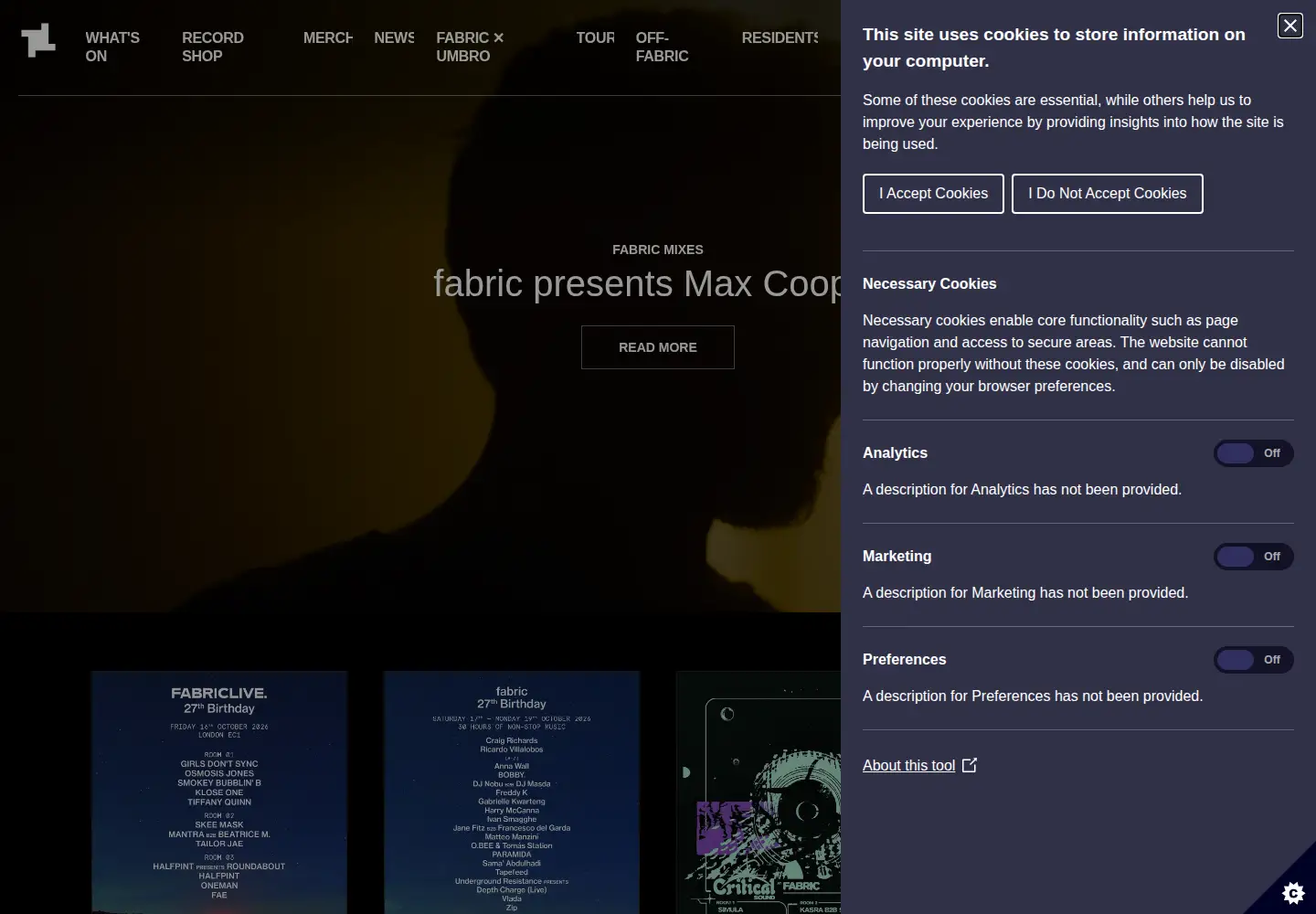
Task: Select Fabric × Umbro menu item
Action: click(470, 47)
